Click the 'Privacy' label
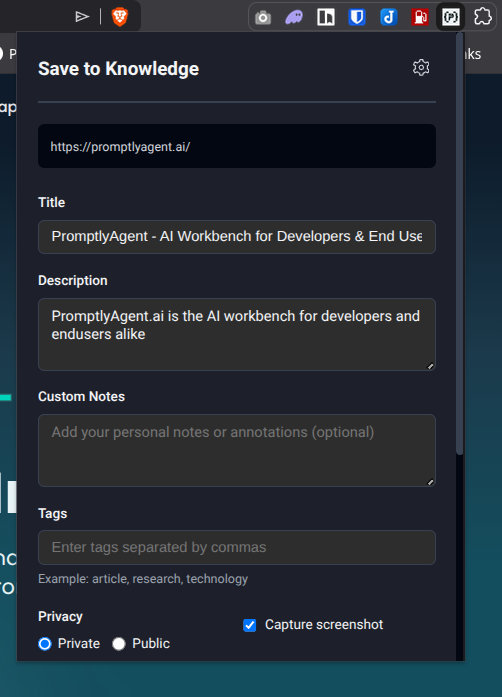The height and width of the screenshot is (697, 502). click(x=60, y=617)
